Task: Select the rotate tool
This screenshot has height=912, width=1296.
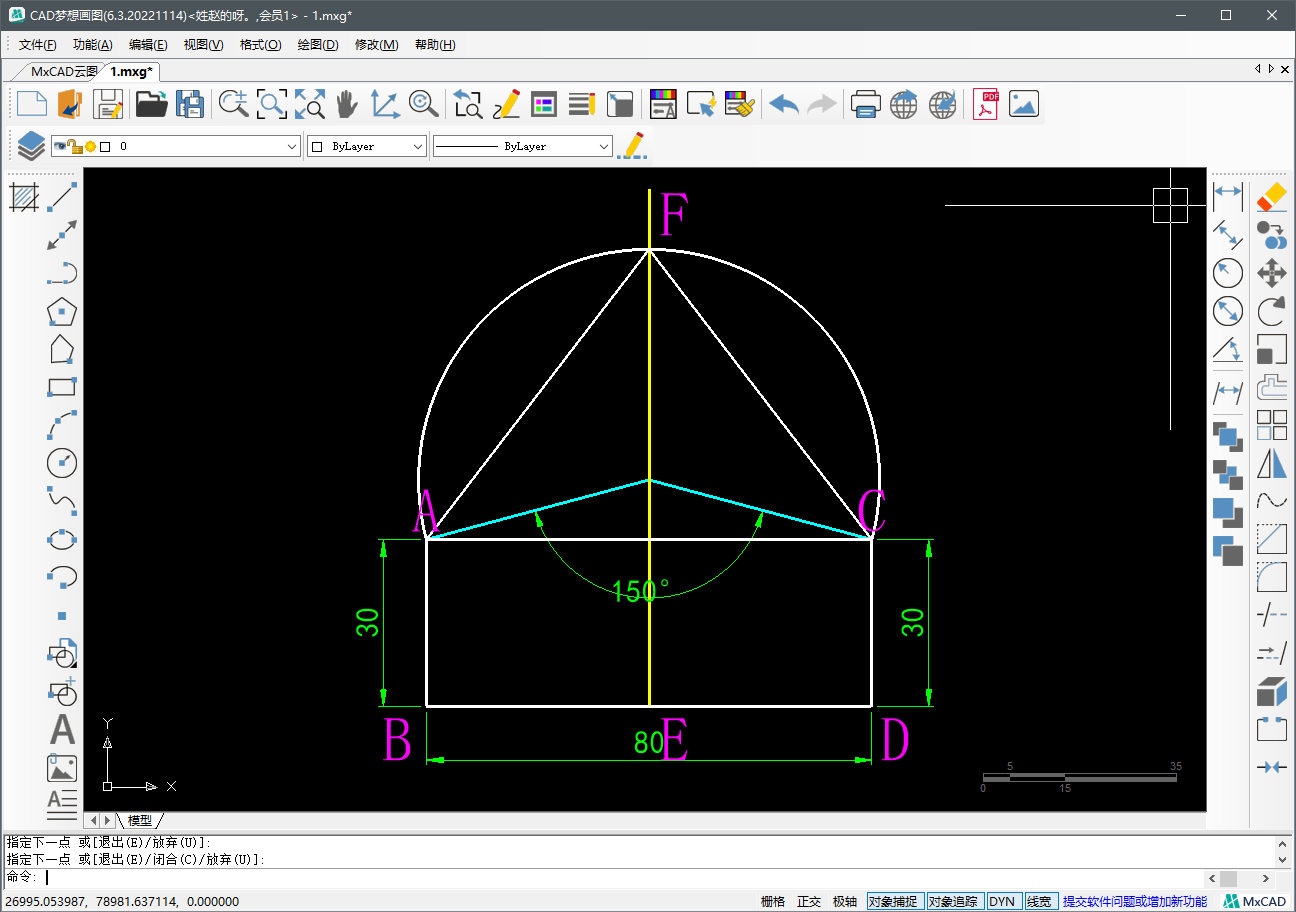Action: (x=1271, y=310)
